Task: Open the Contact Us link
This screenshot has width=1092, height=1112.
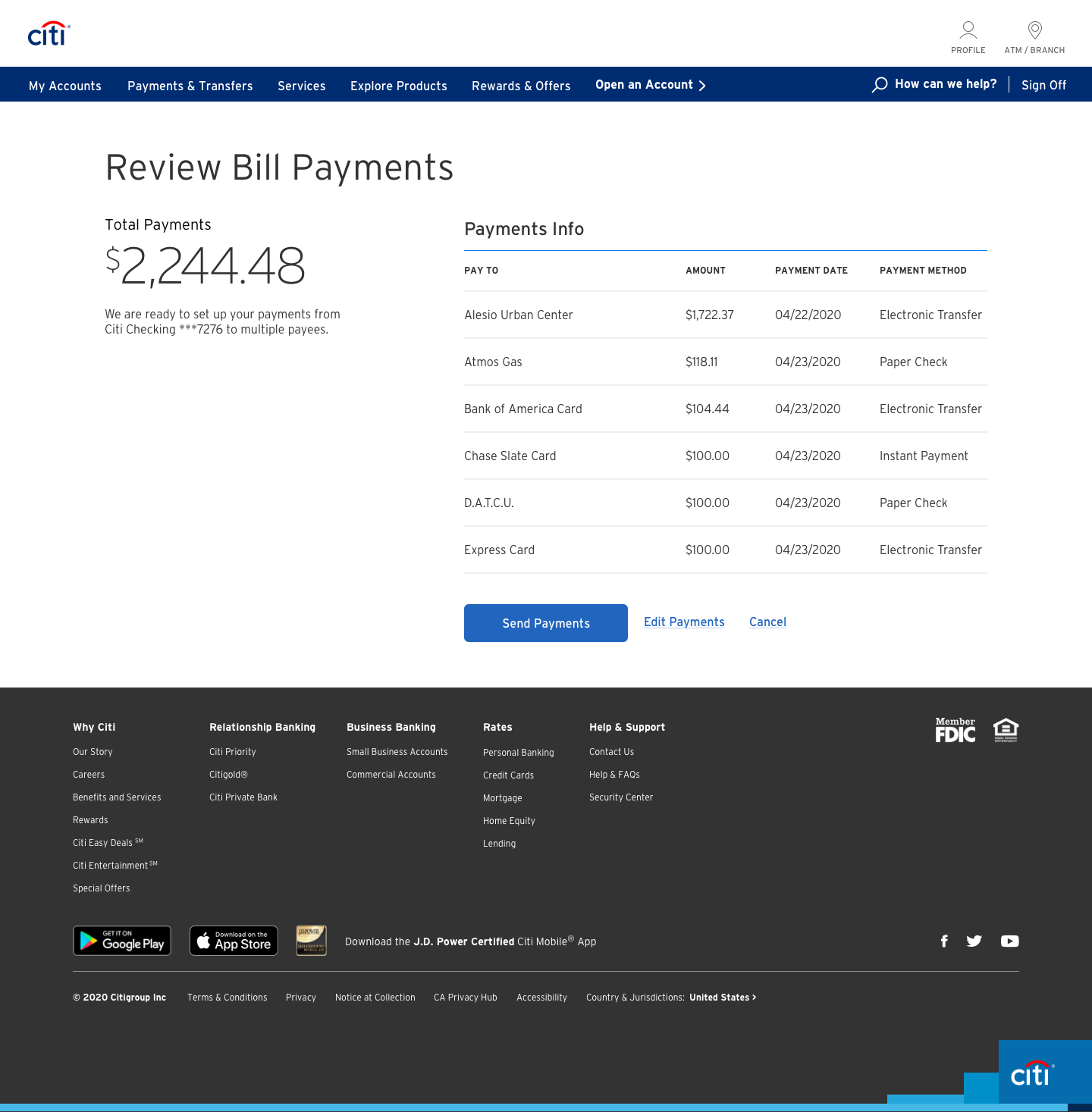Action: tap(611, 752)
